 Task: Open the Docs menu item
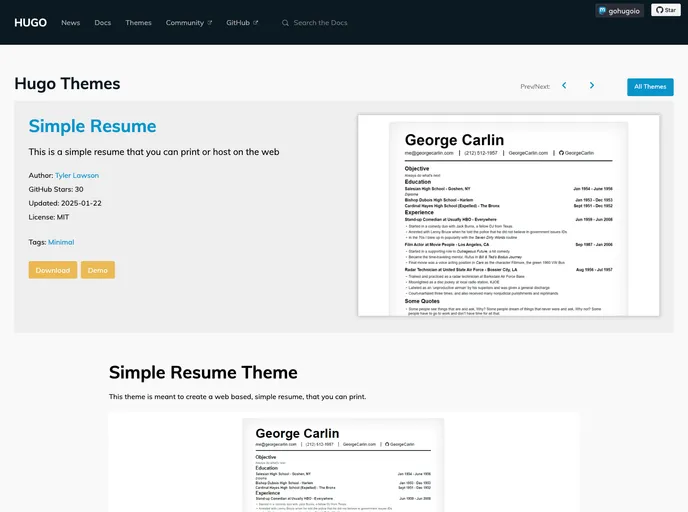tap(103, 23)
